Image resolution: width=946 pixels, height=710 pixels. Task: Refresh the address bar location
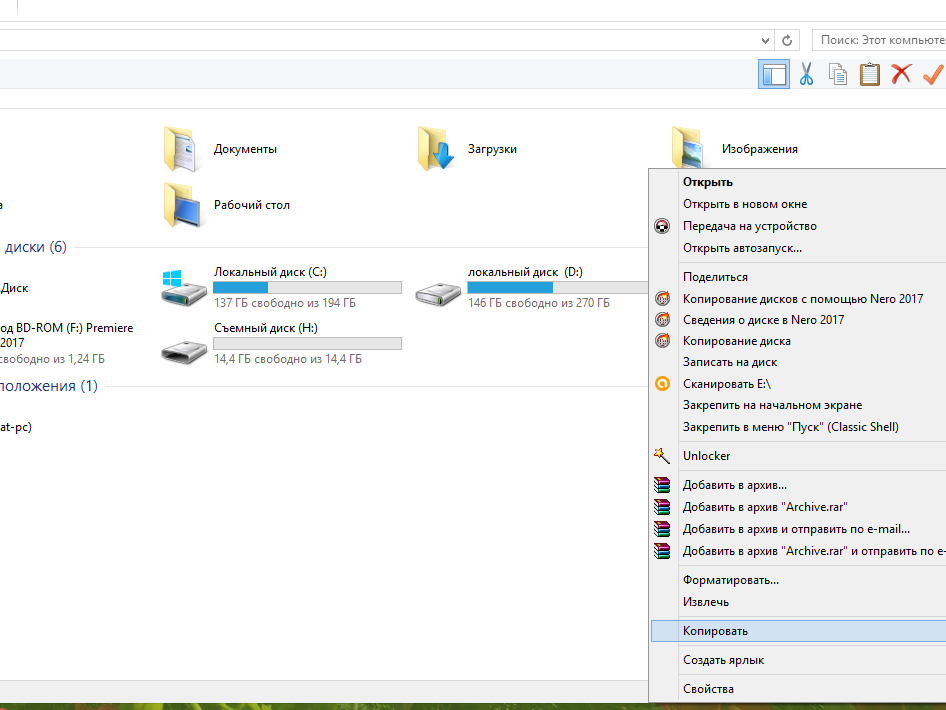787,40
